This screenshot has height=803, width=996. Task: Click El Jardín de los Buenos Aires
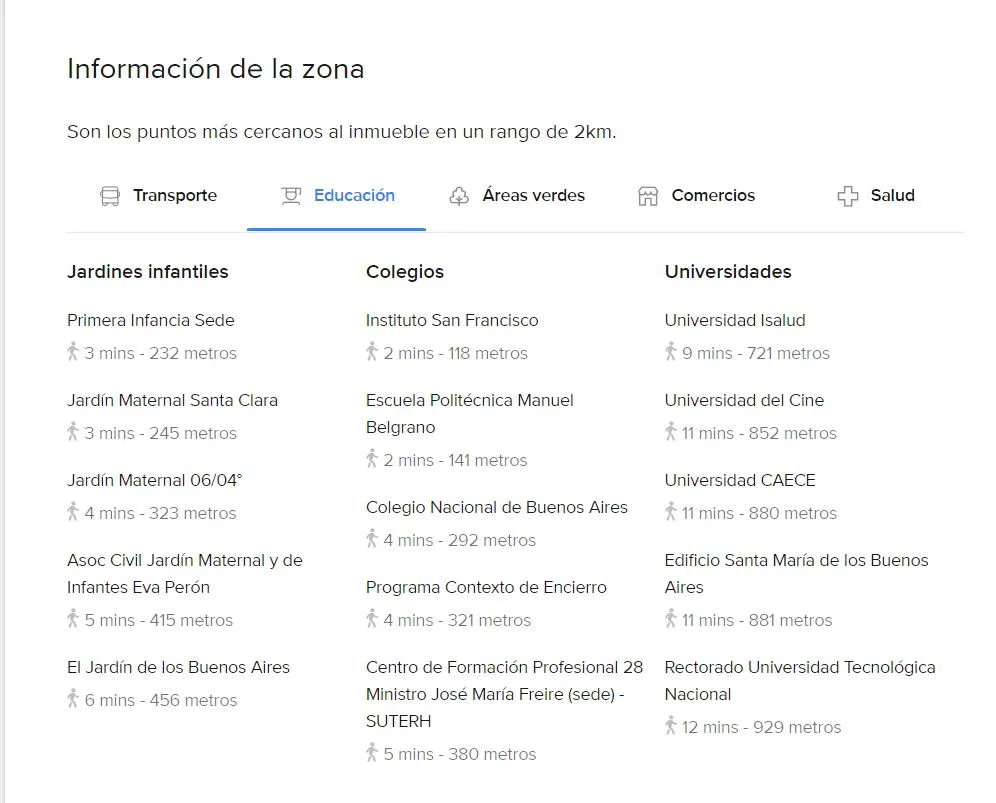(x=178, y=667)
